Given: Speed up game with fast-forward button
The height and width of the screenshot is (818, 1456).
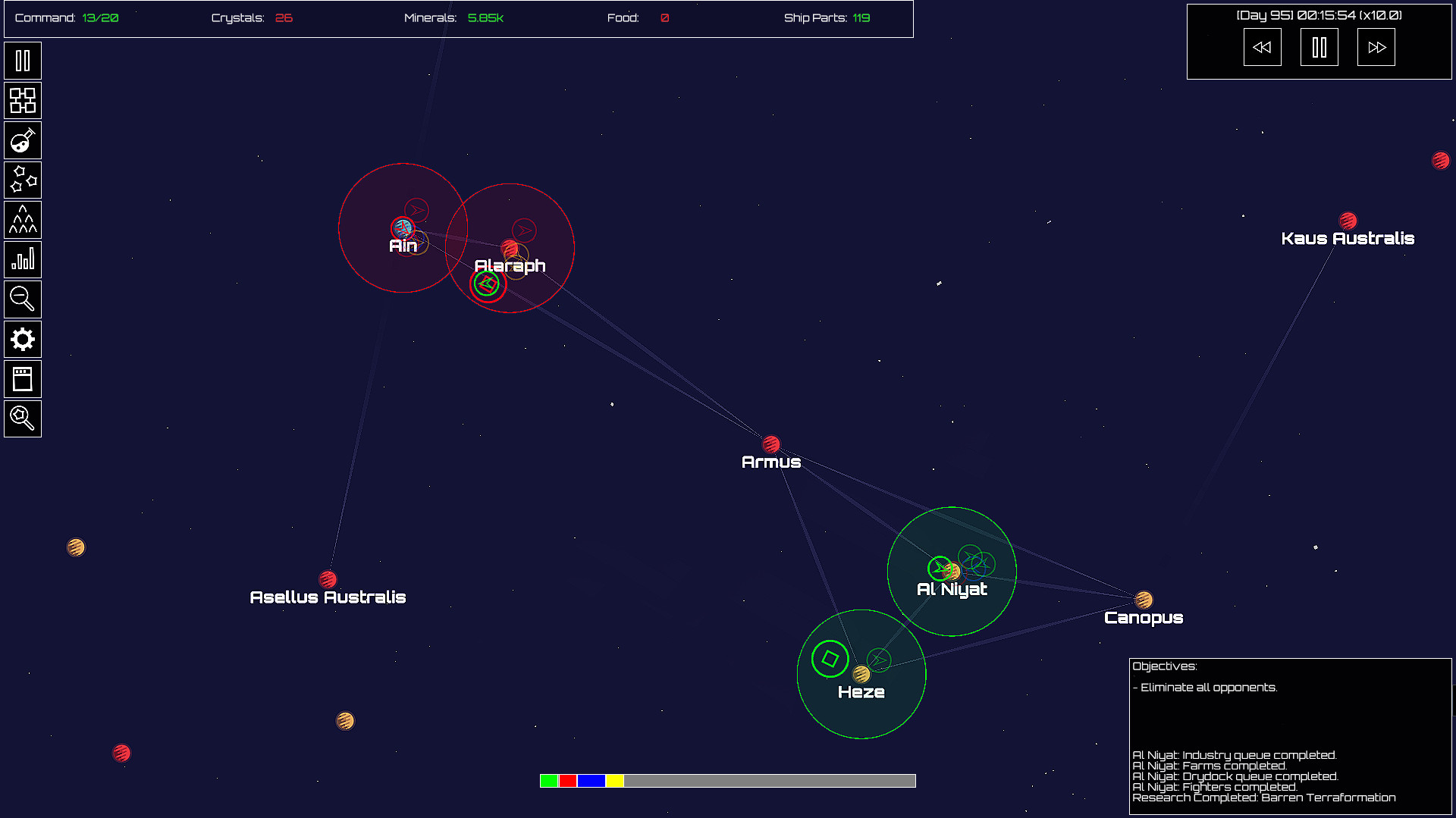Looking at the screenshot, I should tap(1376, 48).
